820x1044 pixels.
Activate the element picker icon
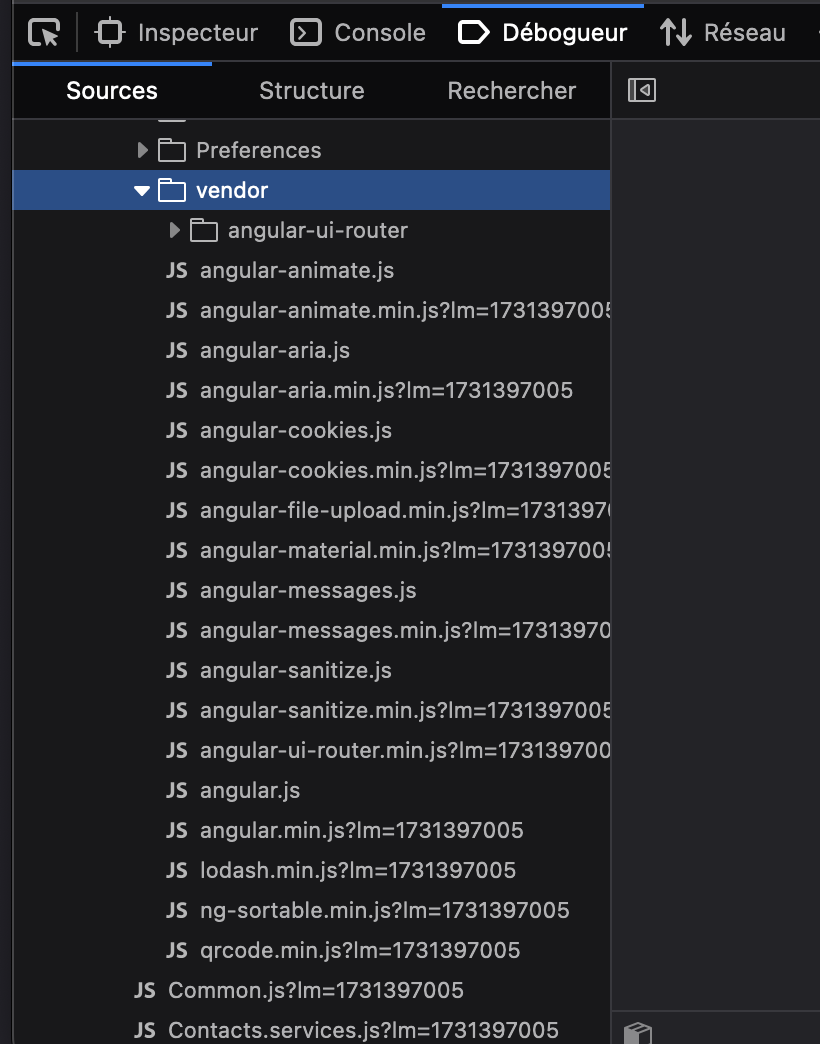tap(43, 33)
